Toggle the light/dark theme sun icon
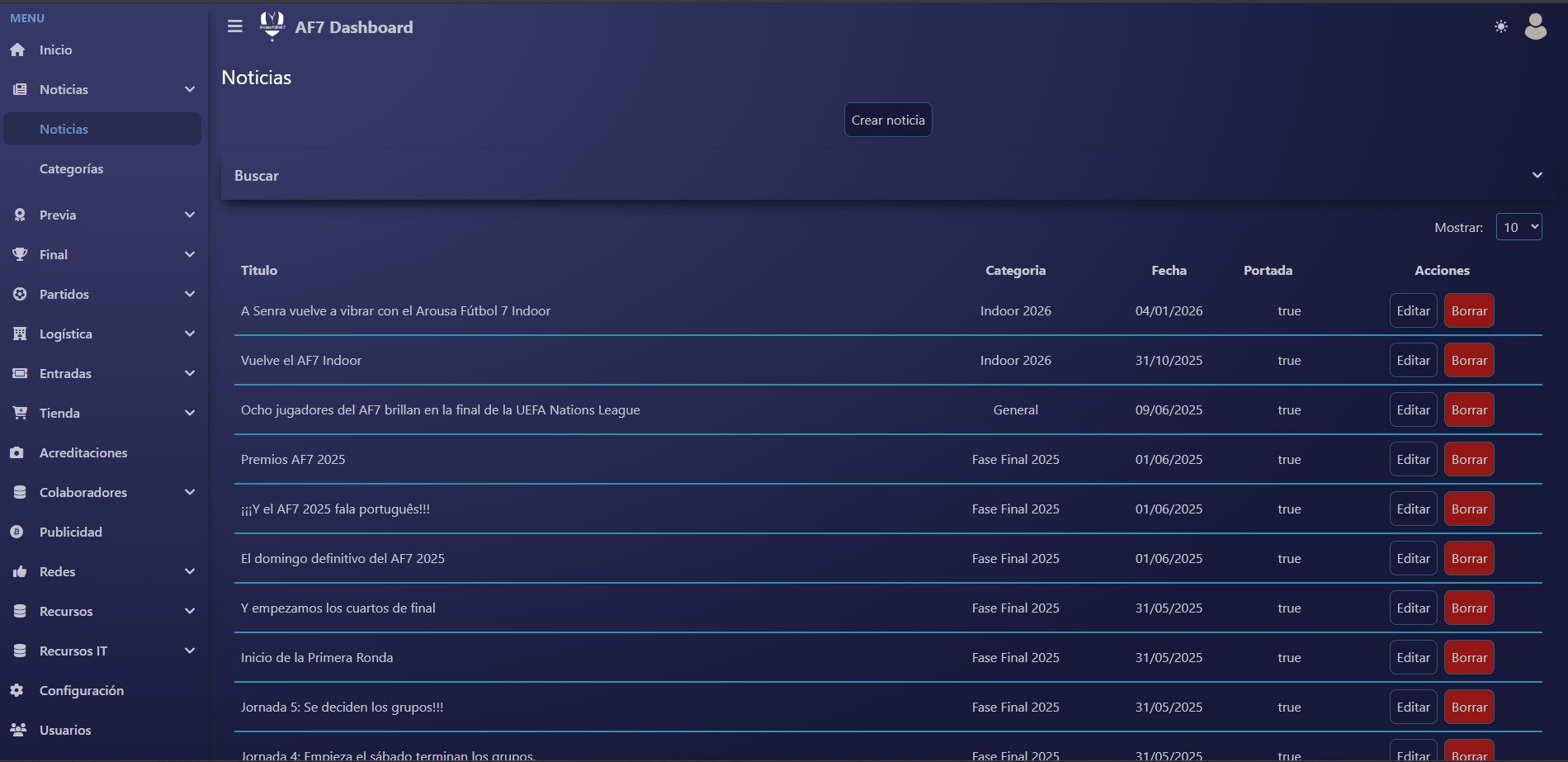Image resolution: width=1568 pixels, height=762 pixels. (1501, 26)
